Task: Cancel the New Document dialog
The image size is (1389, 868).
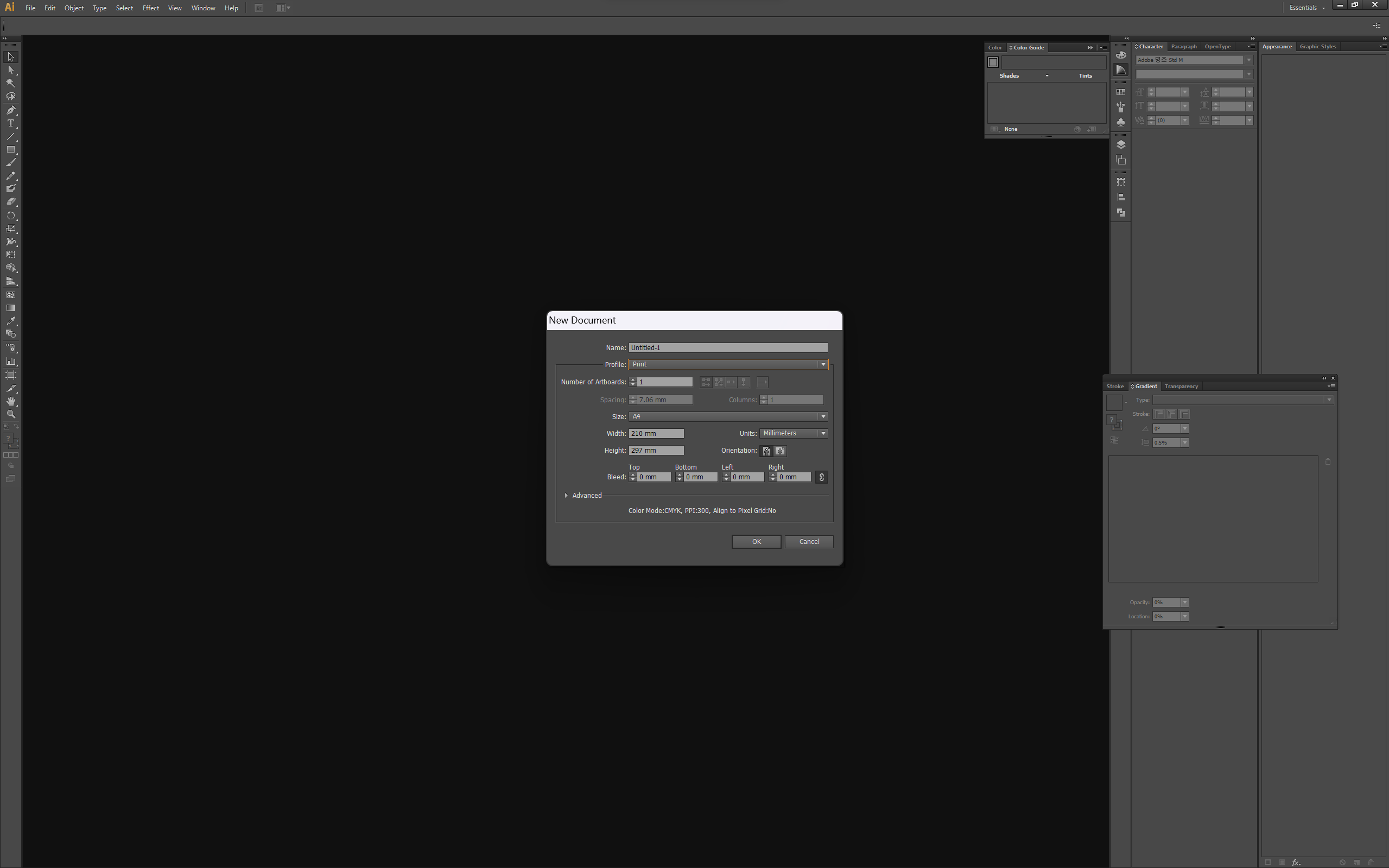Action: 809,541
